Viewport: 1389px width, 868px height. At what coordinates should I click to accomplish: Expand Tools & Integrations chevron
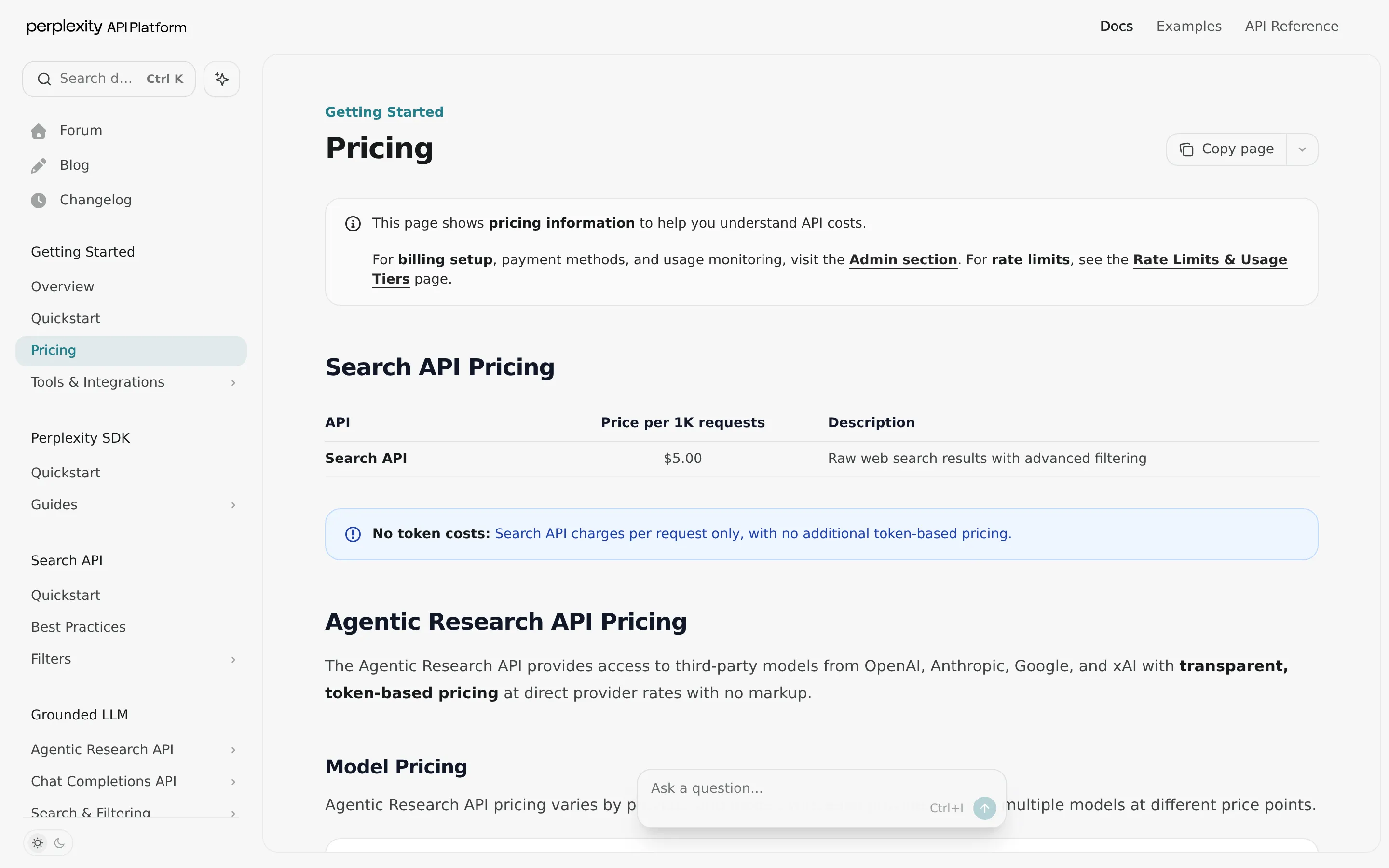233,383
